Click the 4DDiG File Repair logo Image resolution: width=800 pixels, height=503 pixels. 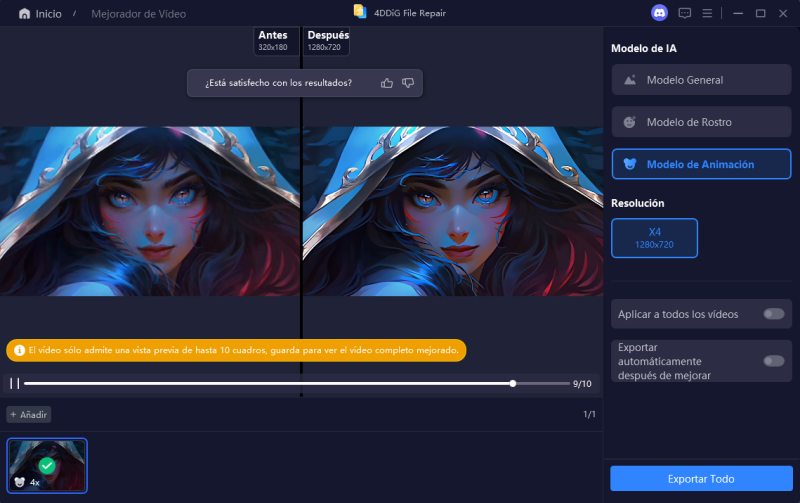(x=360, y=12)
